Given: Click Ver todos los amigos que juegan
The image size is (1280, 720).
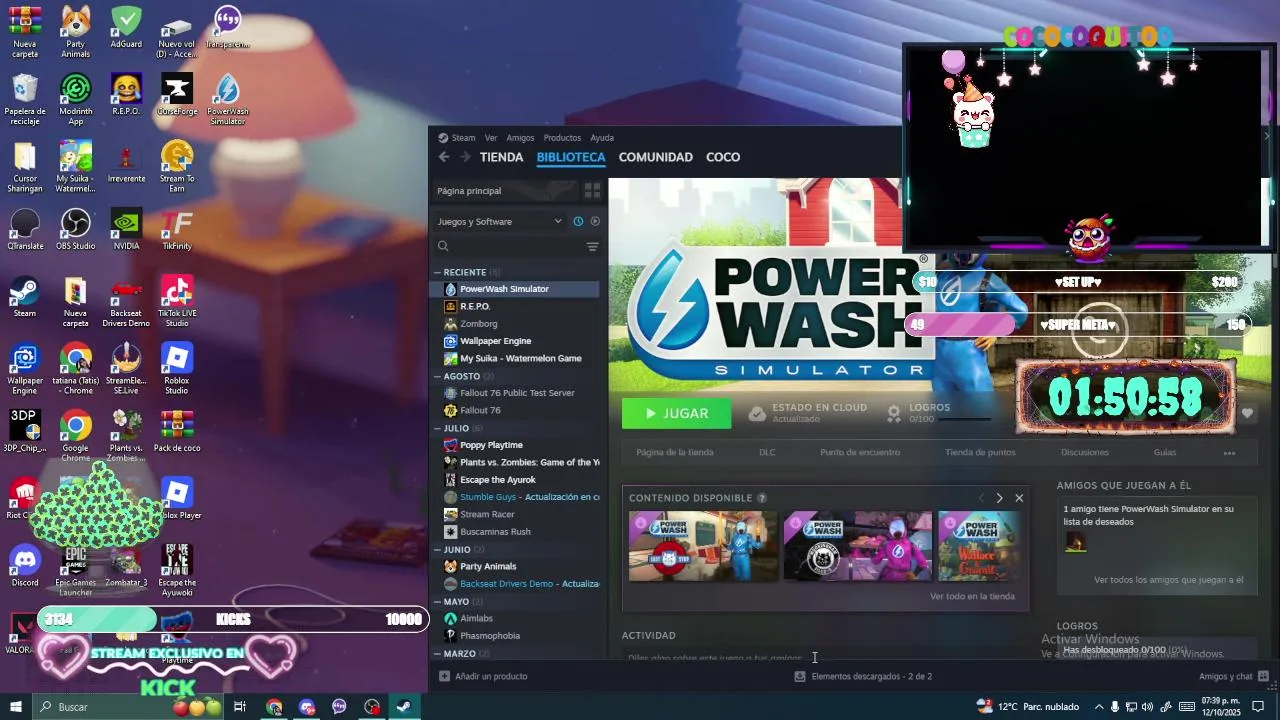Looking at the screenshot, I should [1169, 580].
